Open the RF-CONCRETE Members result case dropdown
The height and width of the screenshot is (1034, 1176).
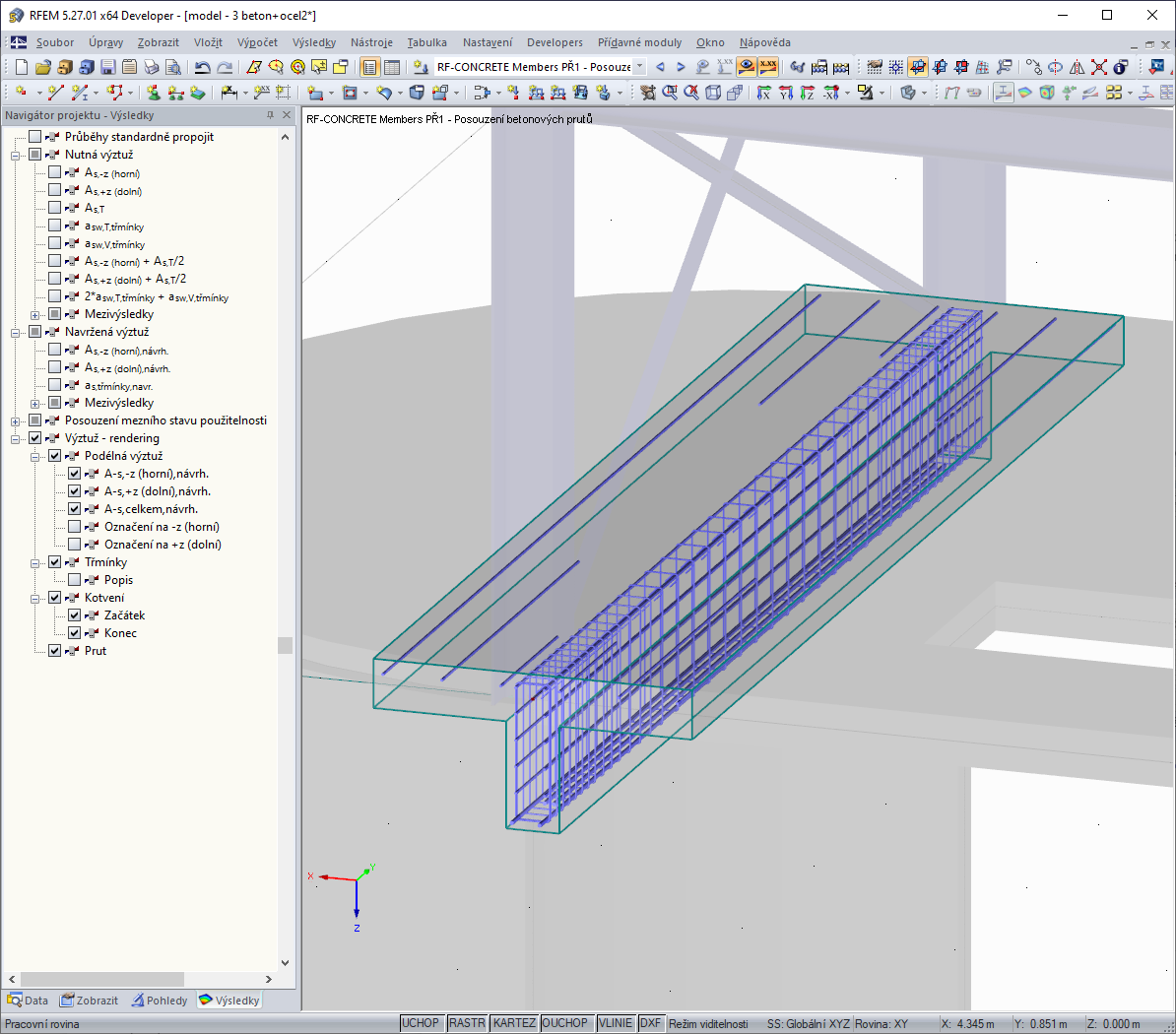pyautogui.click(x=639, y=67)
